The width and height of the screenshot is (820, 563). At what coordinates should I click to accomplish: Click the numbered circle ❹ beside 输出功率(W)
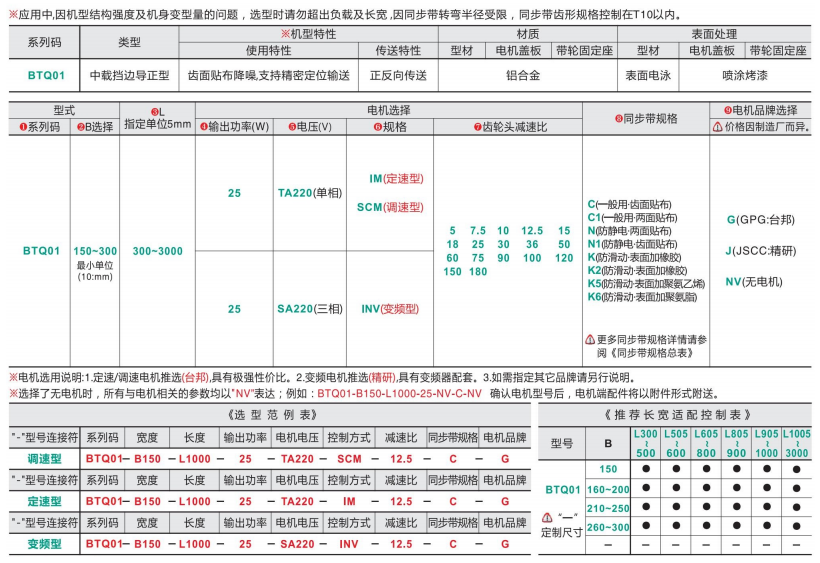coord(203,127)
